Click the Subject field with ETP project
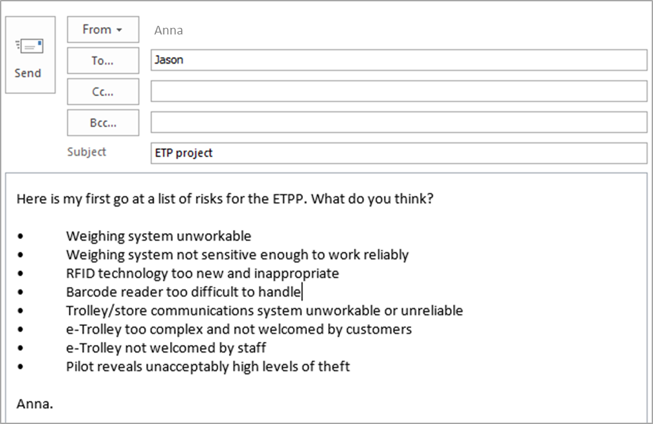 point(399,153)
